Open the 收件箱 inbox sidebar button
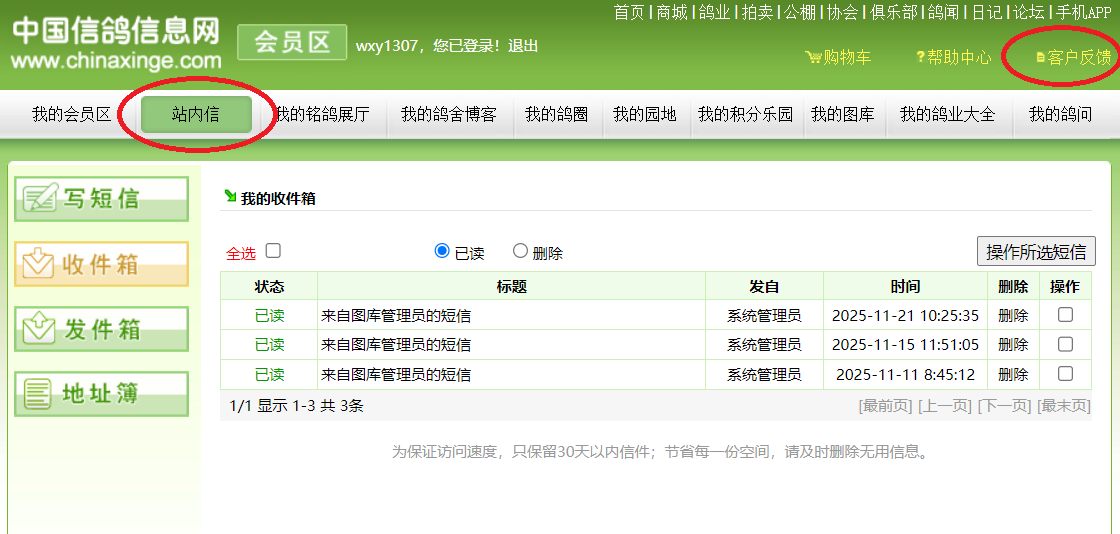 [101, 264]
